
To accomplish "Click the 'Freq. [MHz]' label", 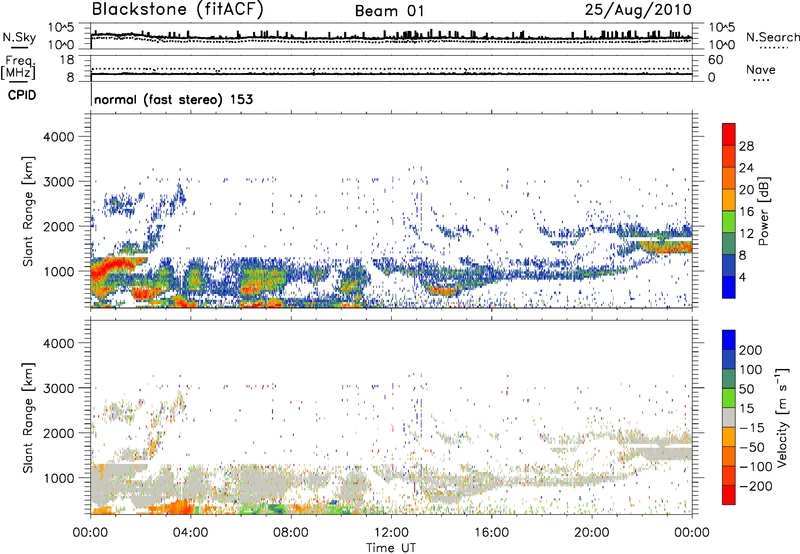I will pos(18,67).
